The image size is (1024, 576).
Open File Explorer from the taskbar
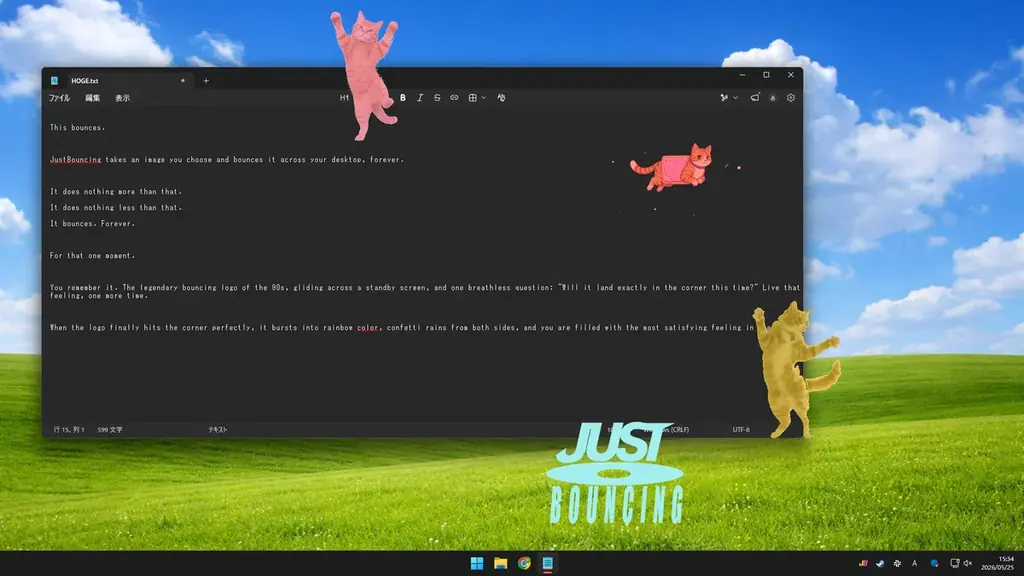[x=500, y=563]
